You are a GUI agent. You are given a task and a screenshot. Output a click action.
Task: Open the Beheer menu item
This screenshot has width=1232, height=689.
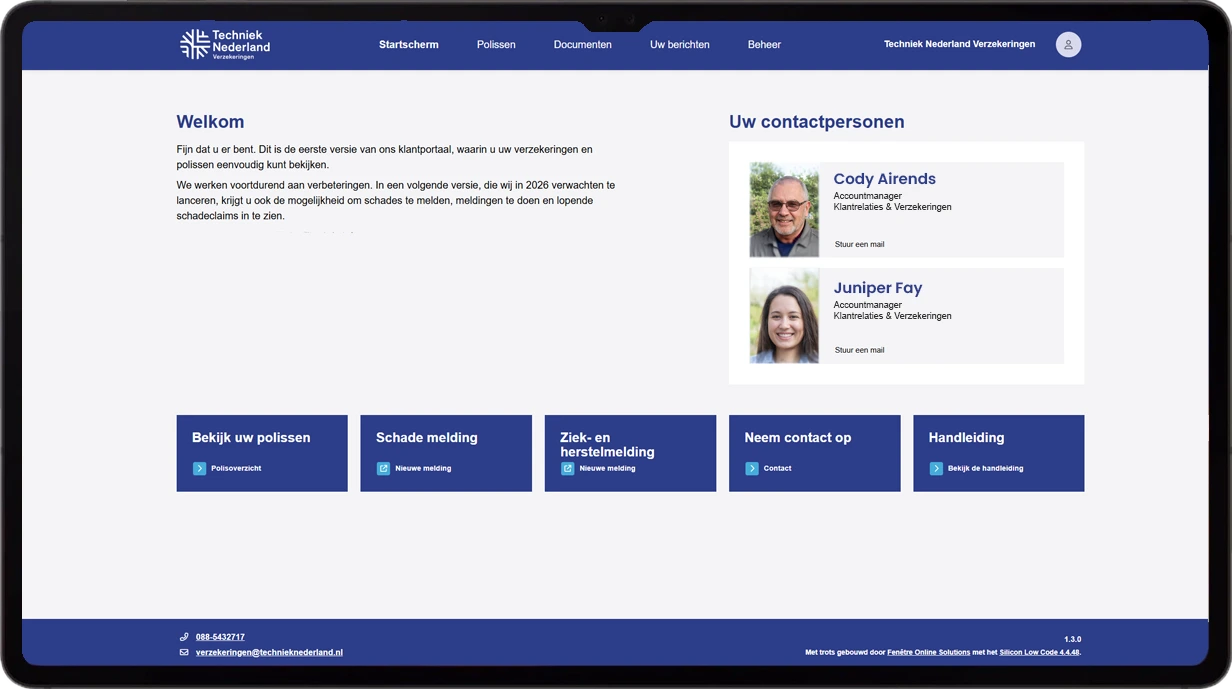click(764, 45)
